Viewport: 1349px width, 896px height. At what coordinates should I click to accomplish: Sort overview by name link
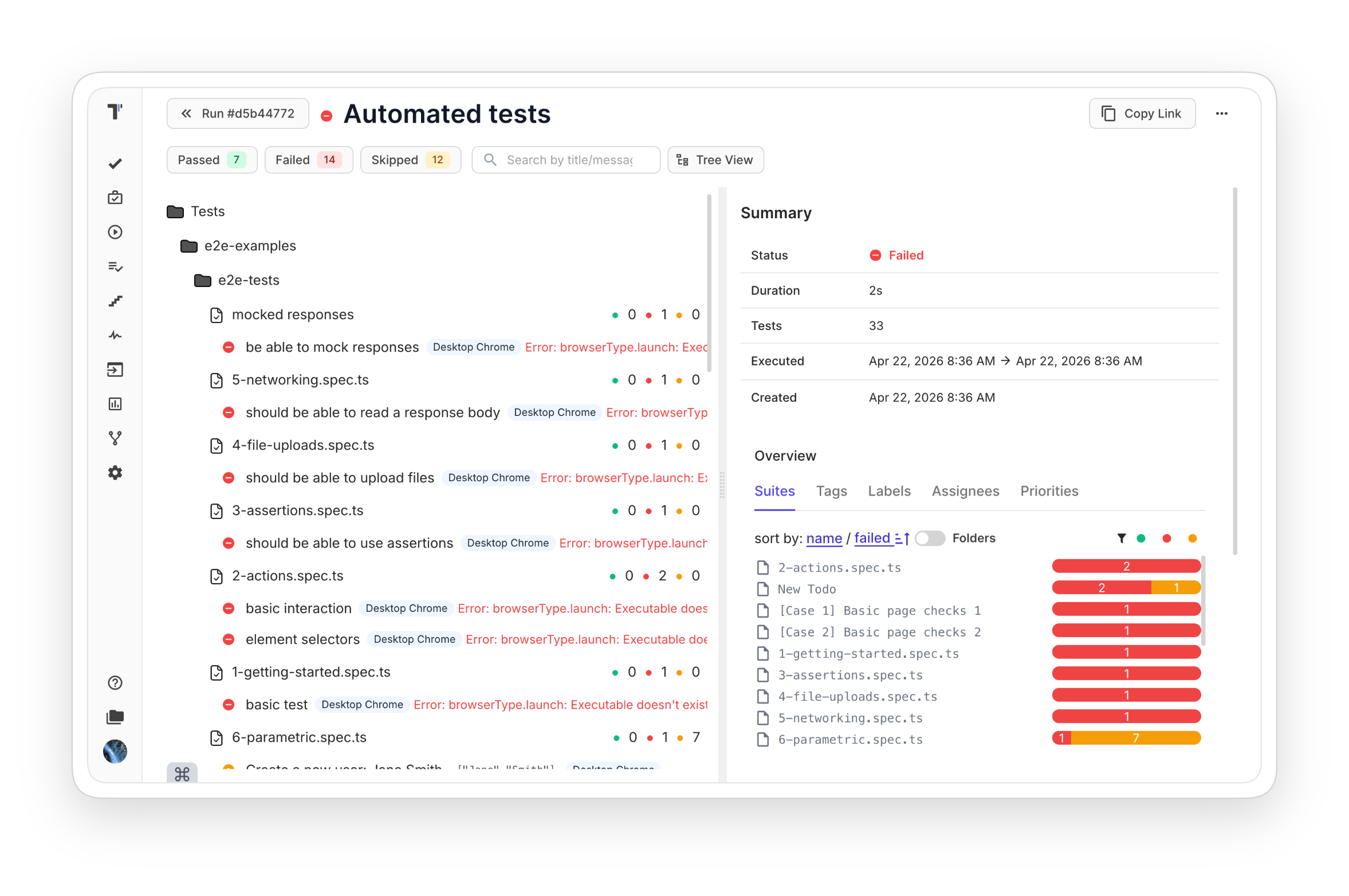pyautogui.click(x=824, y=538)
